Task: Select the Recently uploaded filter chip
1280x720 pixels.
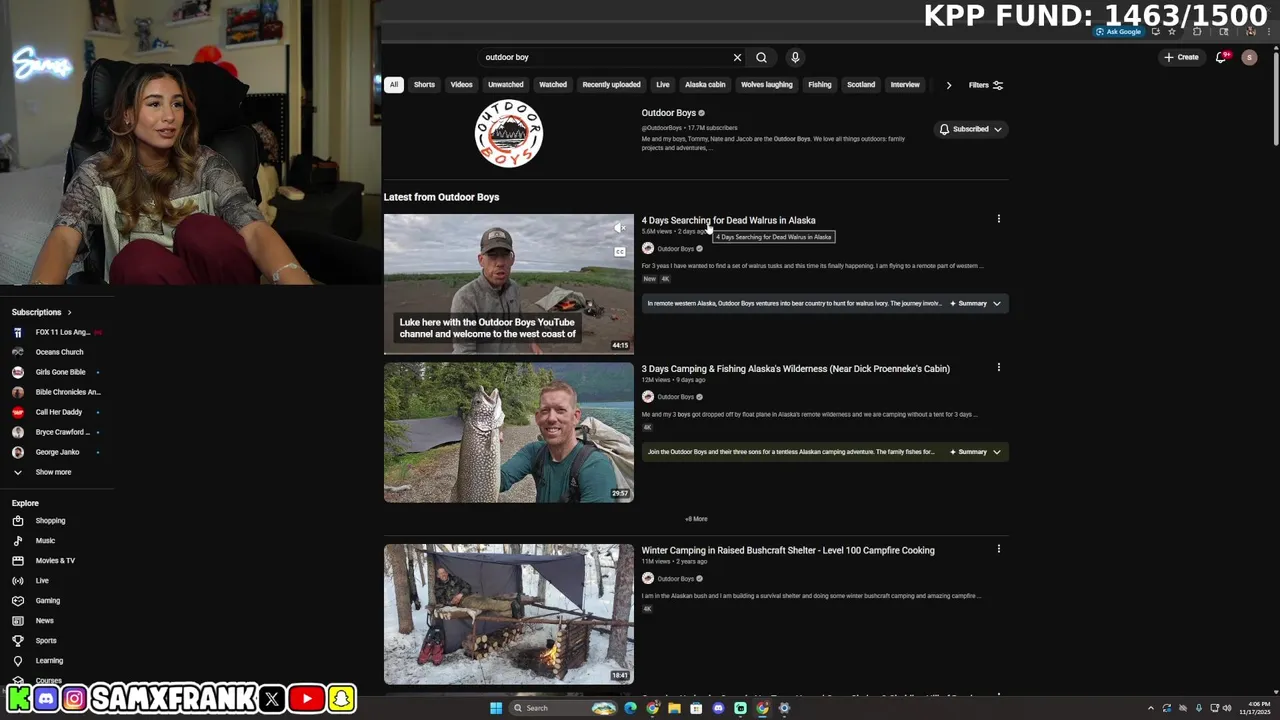Action: 611,85
